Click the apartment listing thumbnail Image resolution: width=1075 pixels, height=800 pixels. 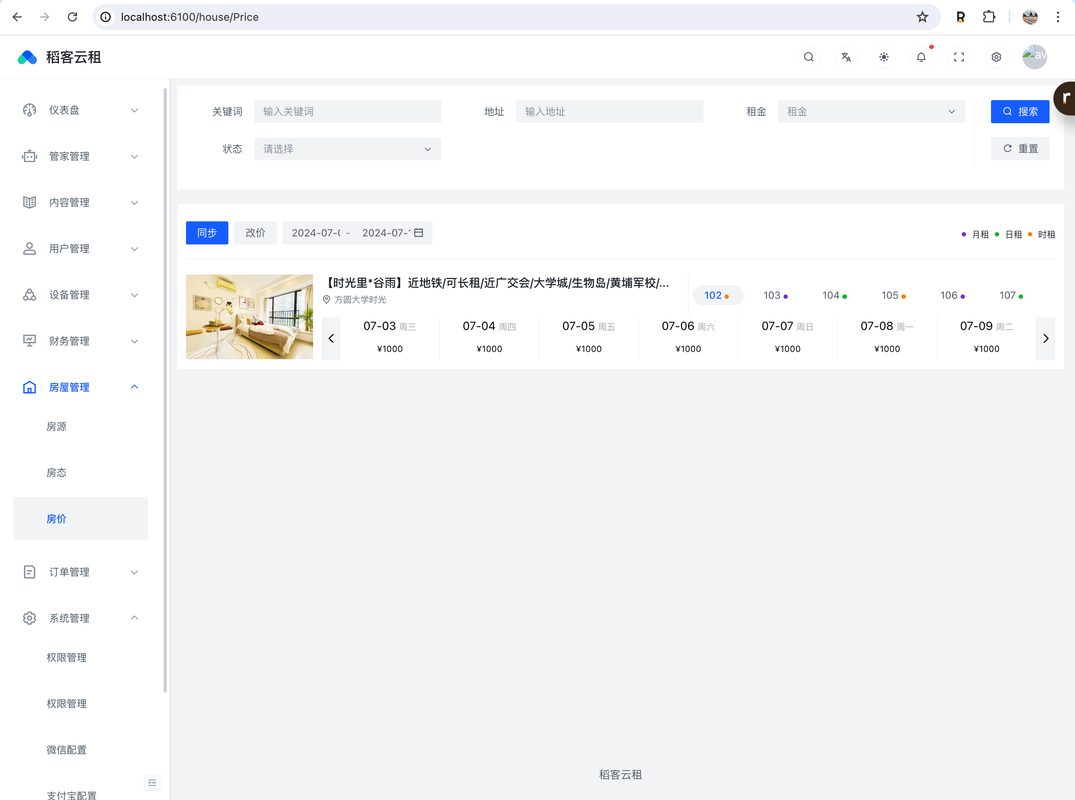coord(250,317)
